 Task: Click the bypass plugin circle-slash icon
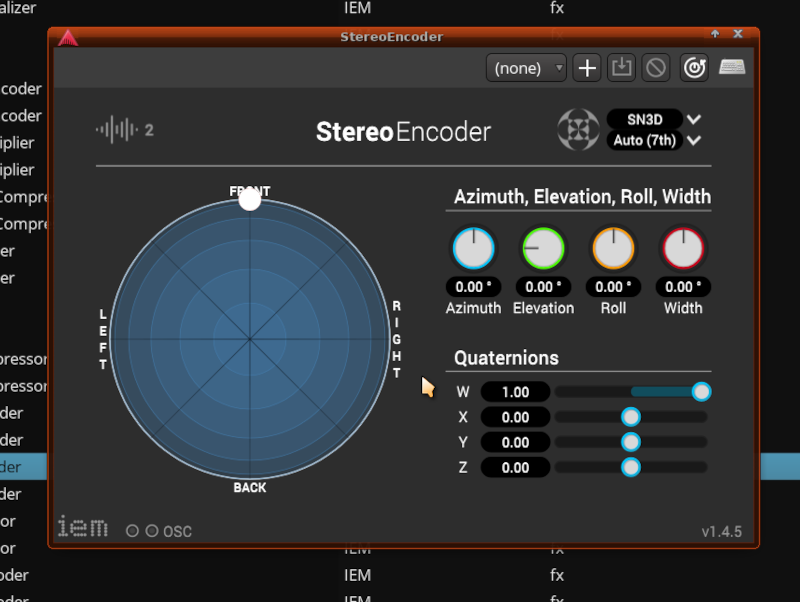tap(655, 68)
